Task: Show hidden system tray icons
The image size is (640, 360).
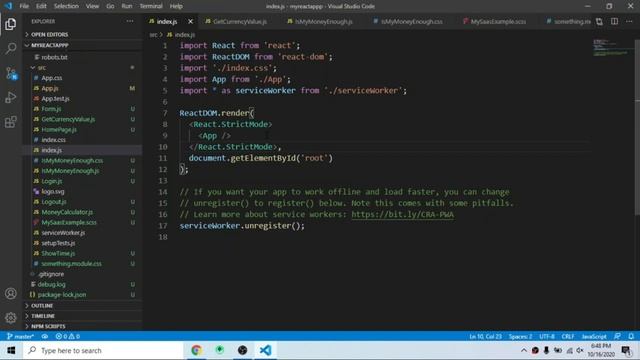Action: click(x=524, y=350)
